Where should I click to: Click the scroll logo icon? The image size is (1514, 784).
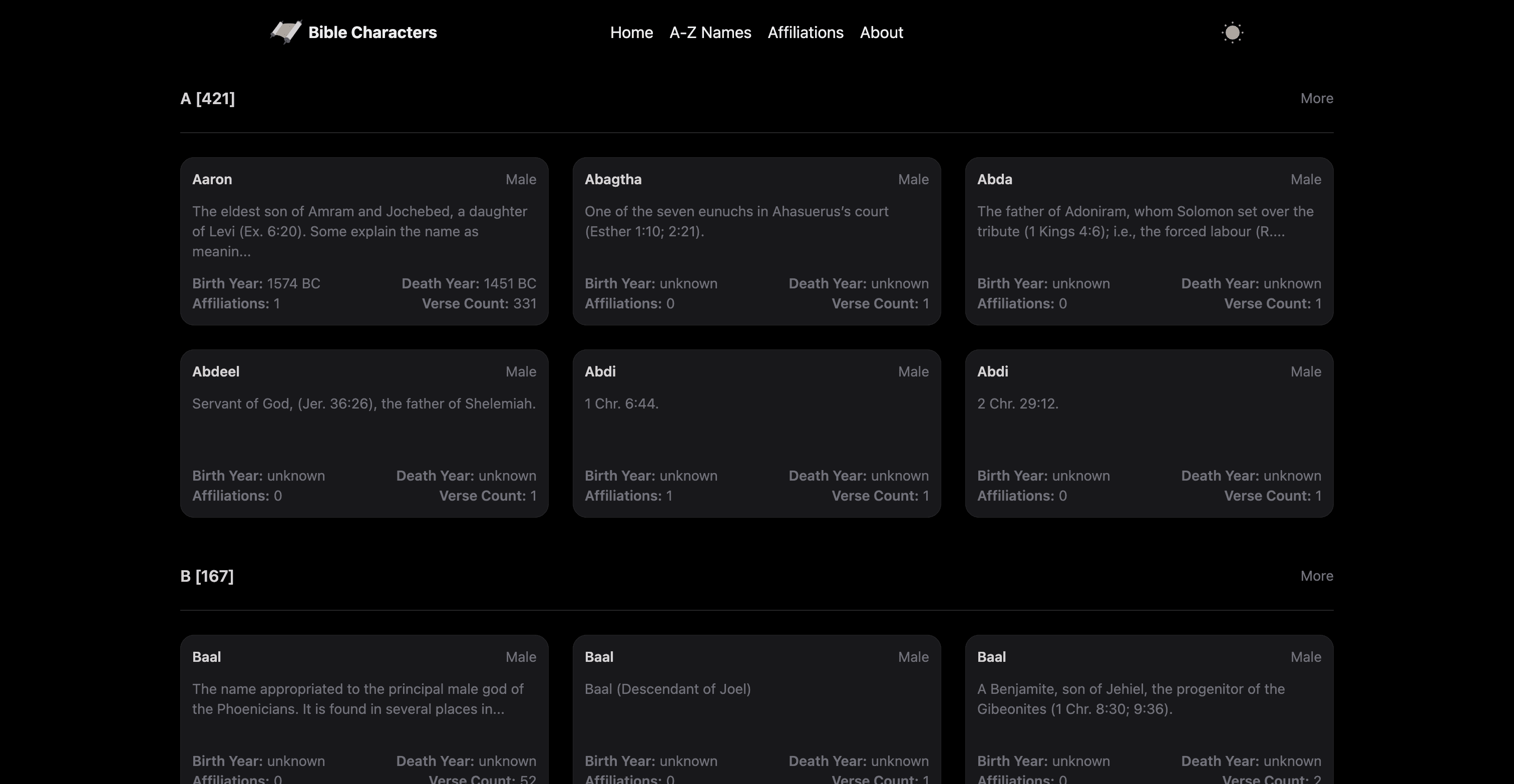tap(286, 33)
